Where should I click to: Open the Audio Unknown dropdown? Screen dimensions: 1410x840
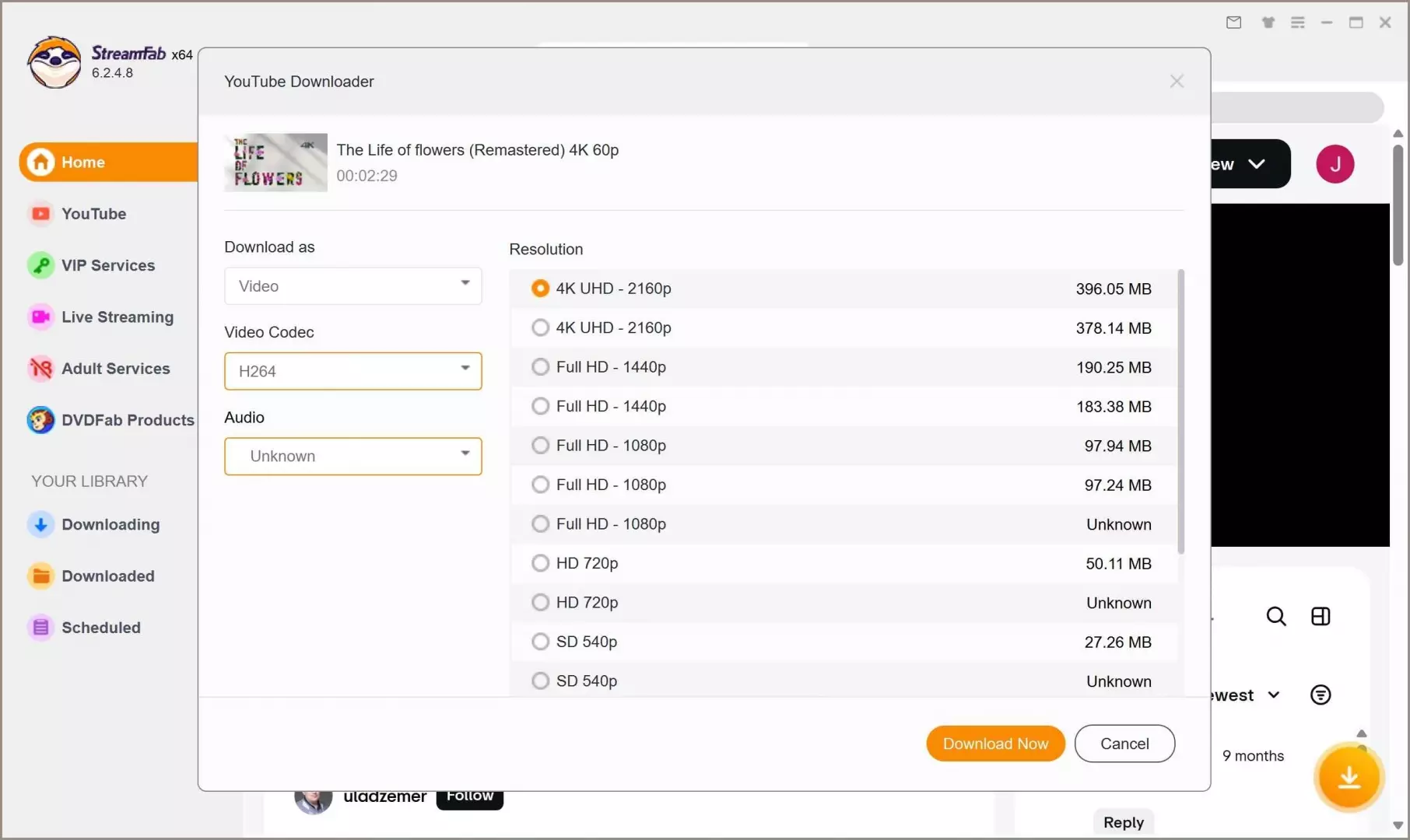352,456
